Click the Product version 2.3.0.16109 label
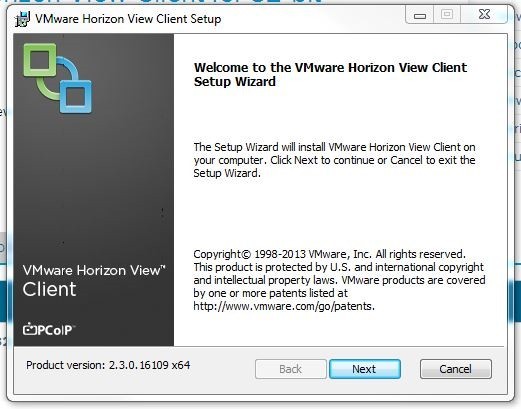 (108, 365)
